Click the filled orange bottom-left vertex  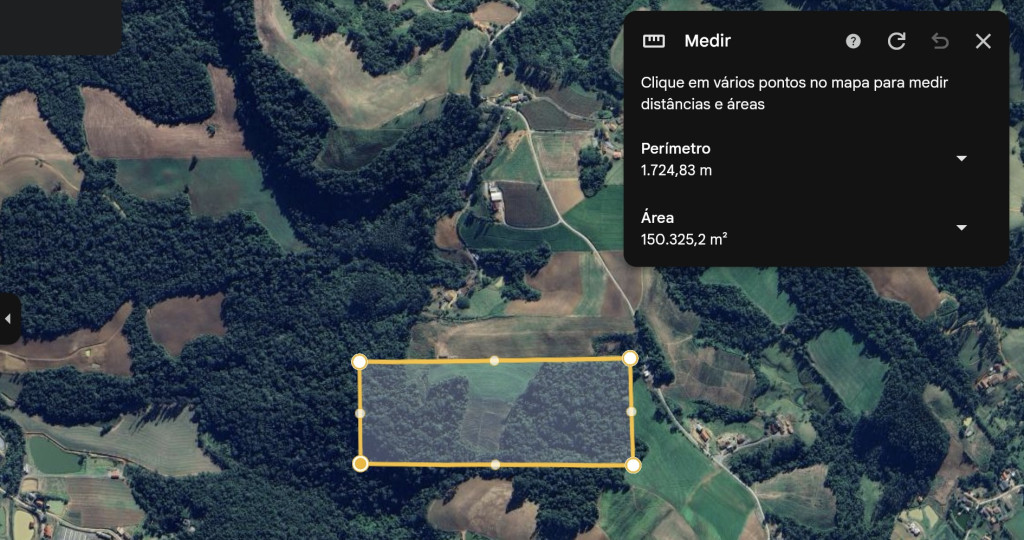[x=360, y=464]
